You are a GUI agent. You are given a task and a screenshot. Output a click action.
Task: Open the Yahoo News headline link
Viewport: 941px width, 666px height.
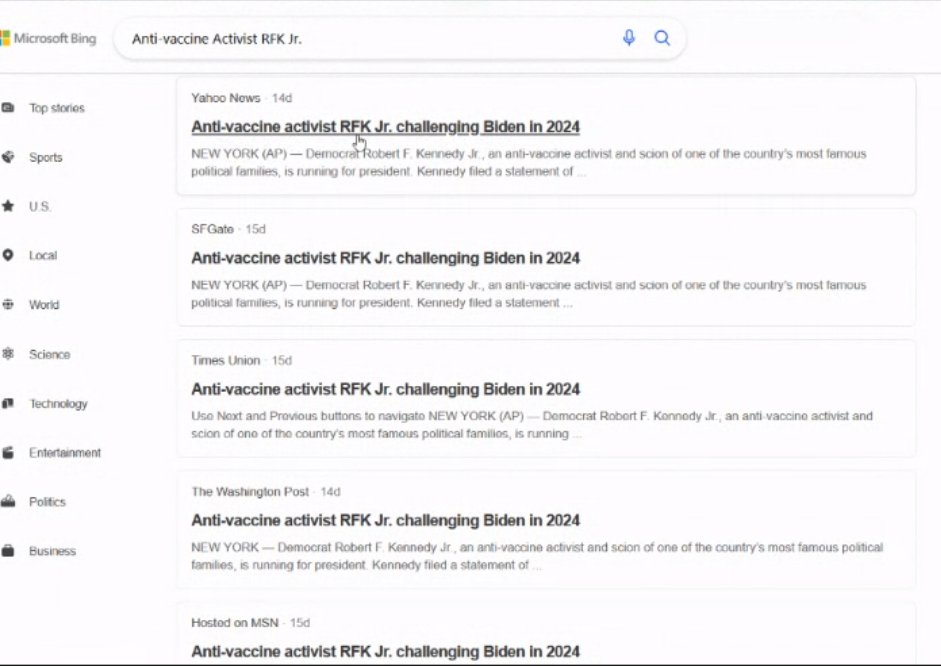[x=385, y=127]
